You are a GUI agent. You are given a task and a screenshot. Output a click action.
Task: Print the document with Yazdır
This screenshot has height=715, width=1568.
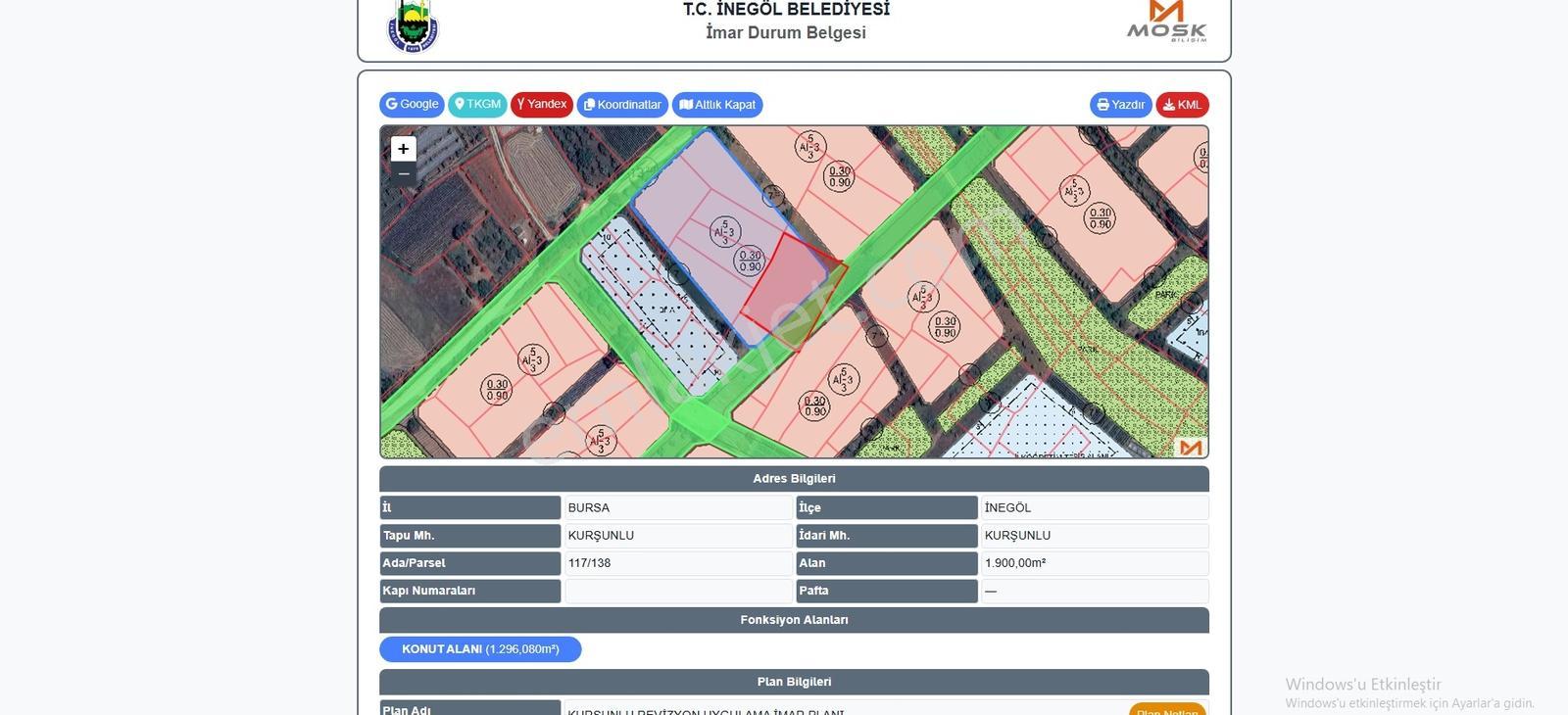(1121, 105)
